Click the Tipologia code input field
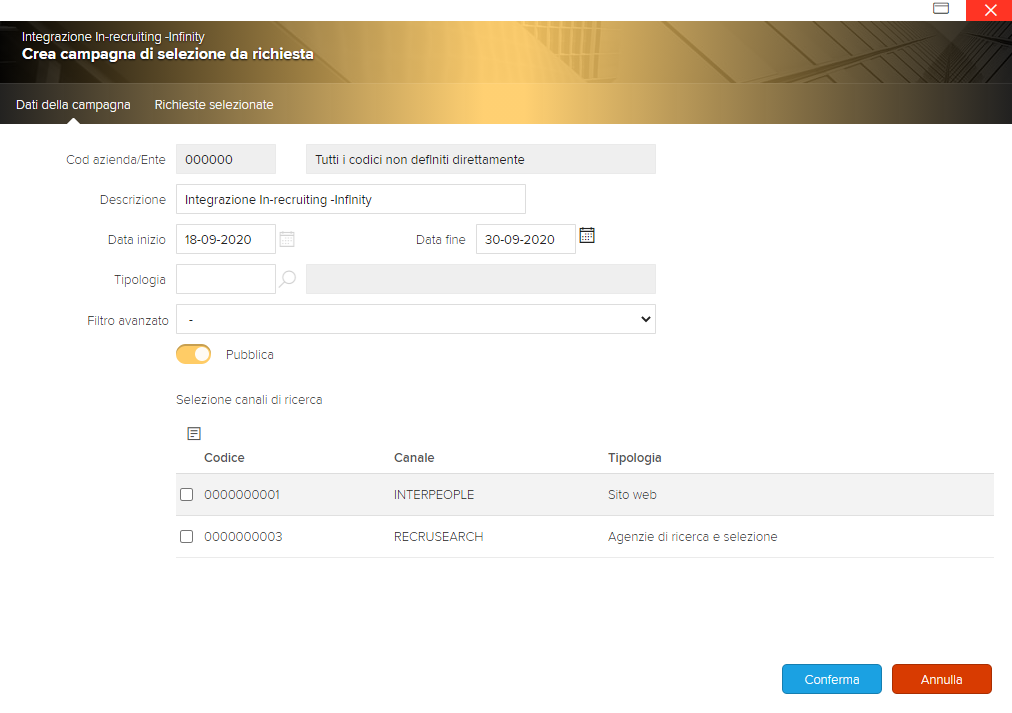 (x=226, y=279)
